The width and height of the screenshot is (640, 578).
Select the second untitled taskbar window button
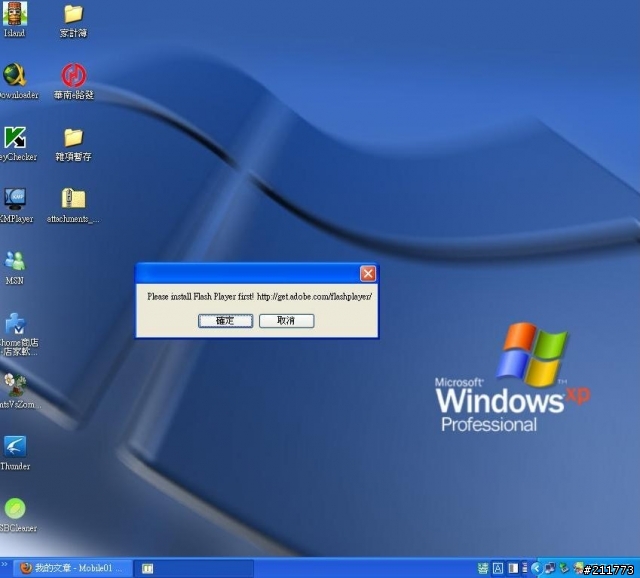point(195,568)
